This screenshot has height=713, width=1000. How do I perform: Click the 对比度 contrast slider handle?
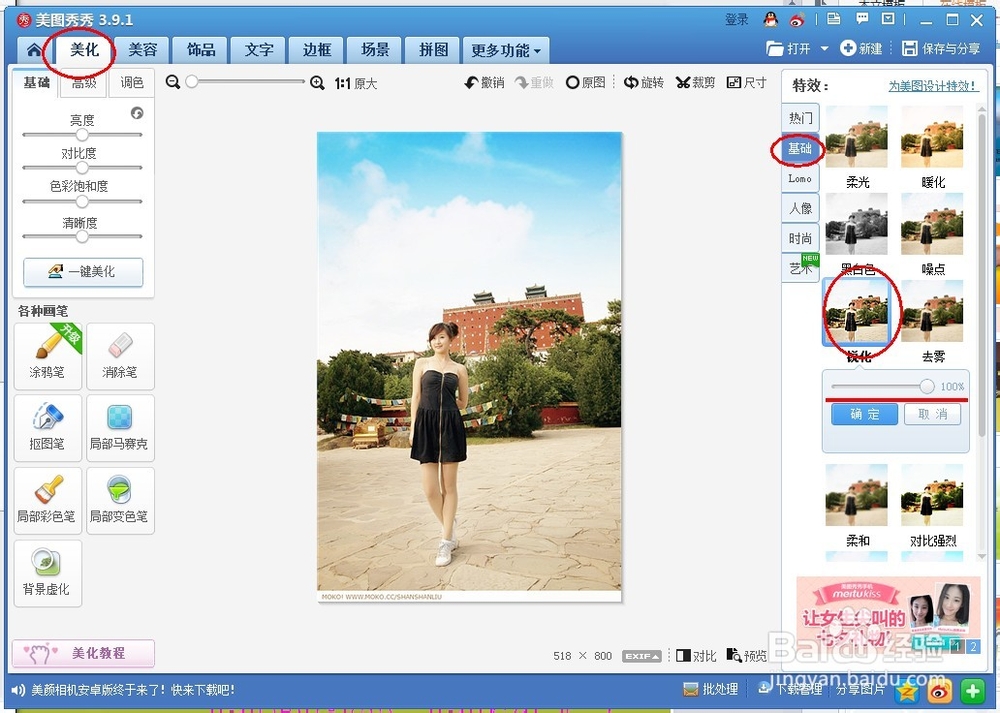click(x=82, y=168)
